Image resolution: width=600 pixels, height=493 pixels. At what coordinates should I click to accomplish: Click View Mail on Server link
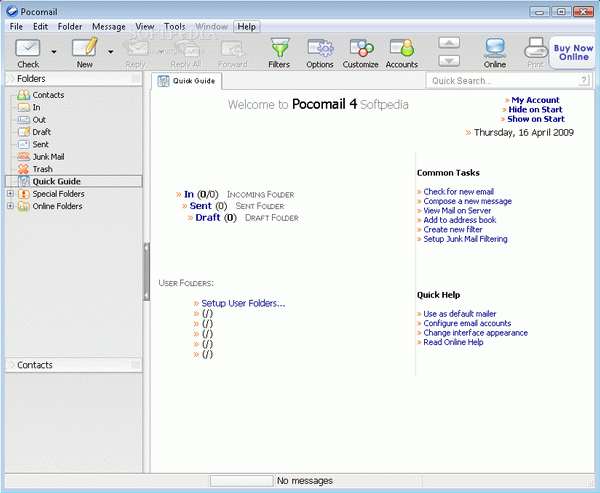click(x=457, y=211)
